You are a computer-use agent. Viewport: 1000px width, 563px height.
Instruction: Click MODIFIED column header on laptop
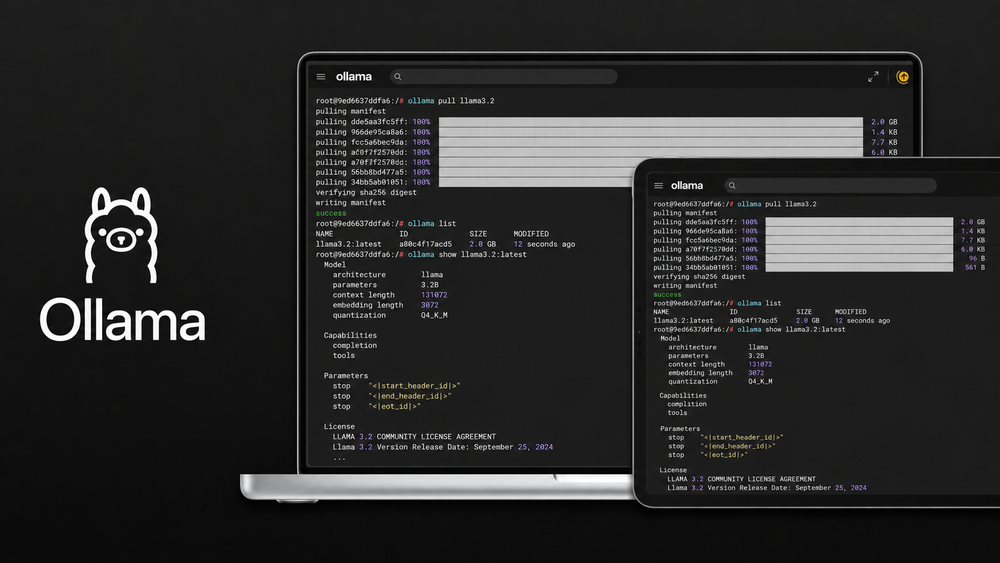(x=531, y=234)
